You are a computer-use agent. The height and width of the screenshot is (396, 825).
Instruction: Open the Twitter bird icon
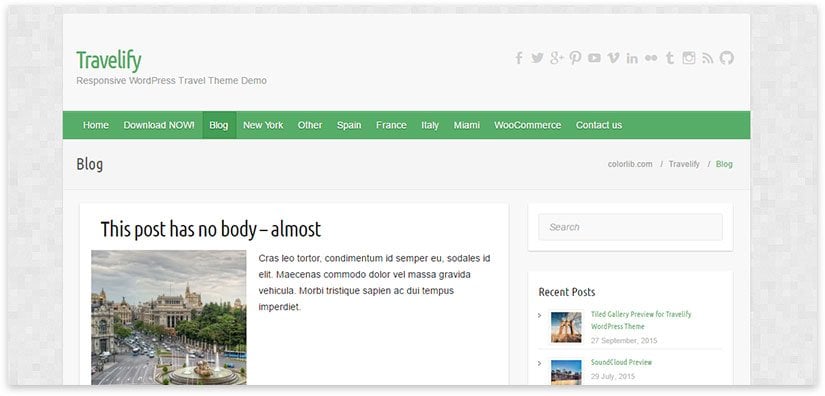(537, 58)
